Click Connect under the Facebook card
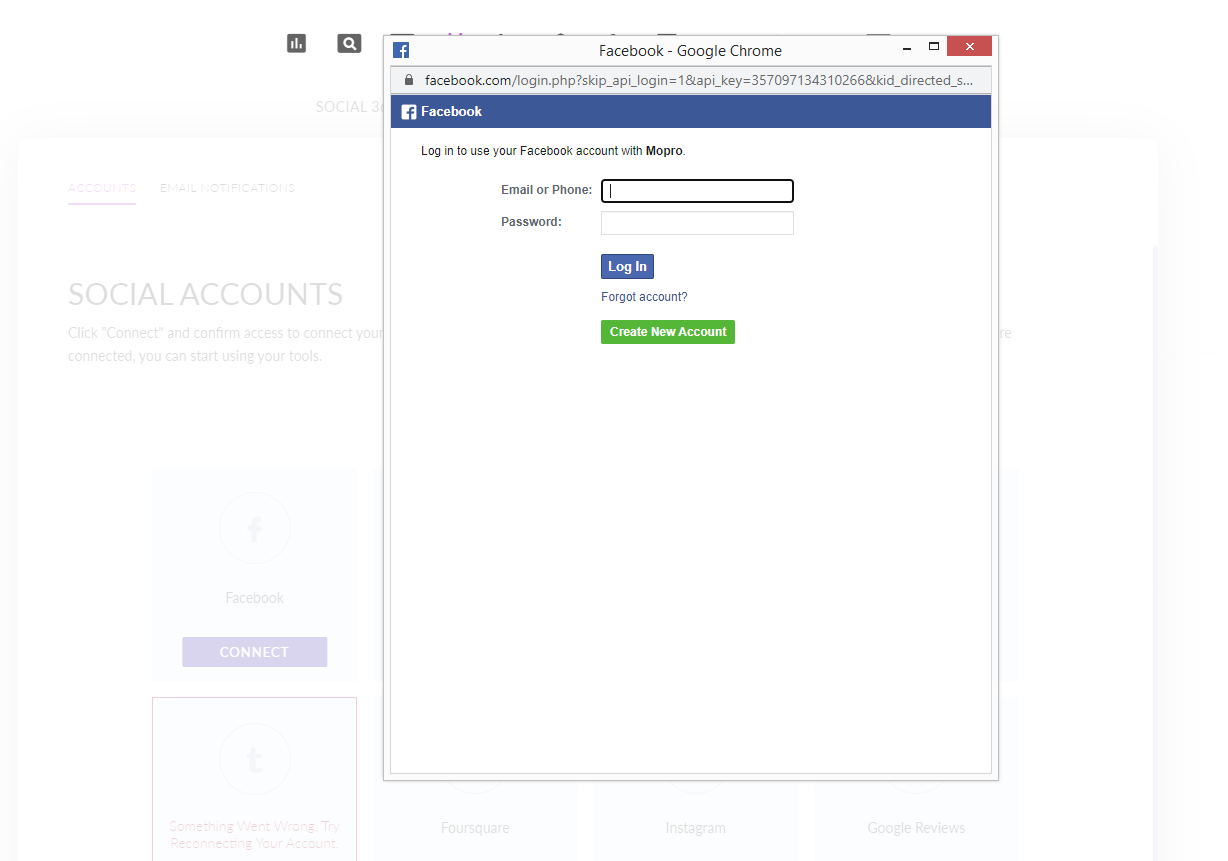The width and height of the screenshot is (1228, 861). (x=254, y=652)
